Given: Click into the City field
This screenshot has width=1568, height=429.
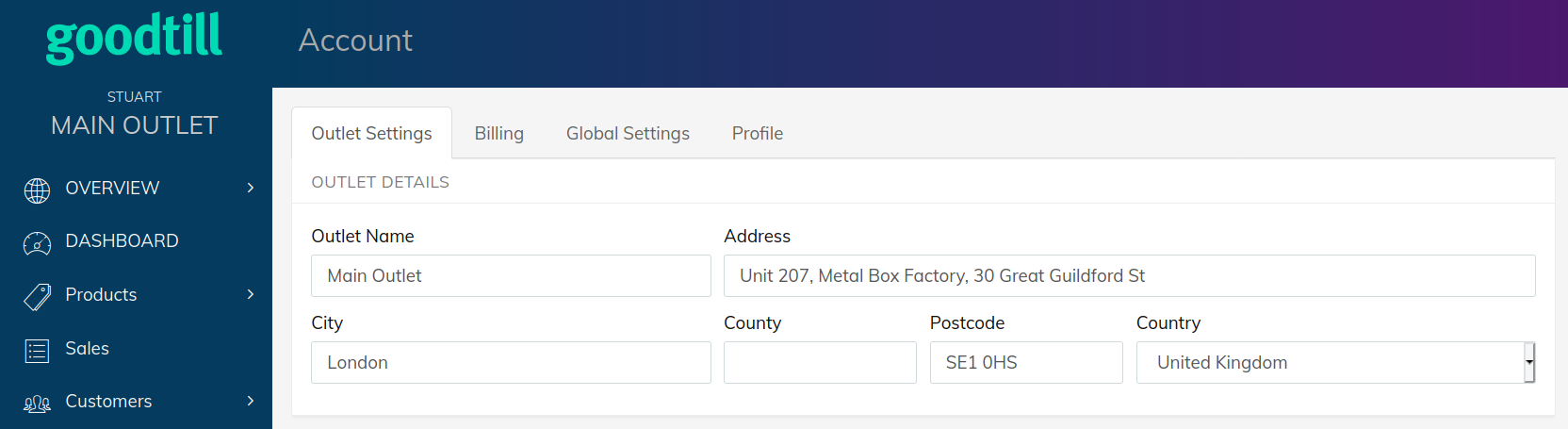Looking at the screenshot, I should tap(511, 362).
